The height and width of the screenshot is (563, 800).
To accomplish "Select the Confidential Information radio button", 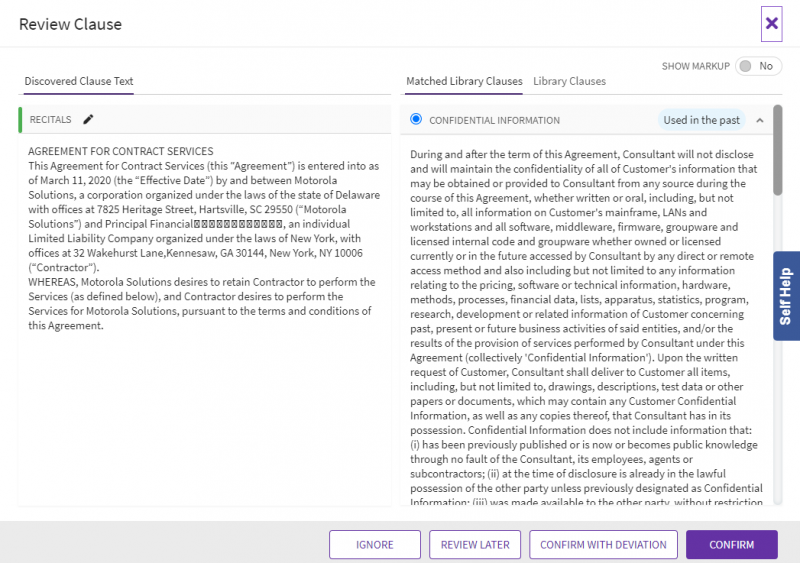I will [x=416, y=119].
